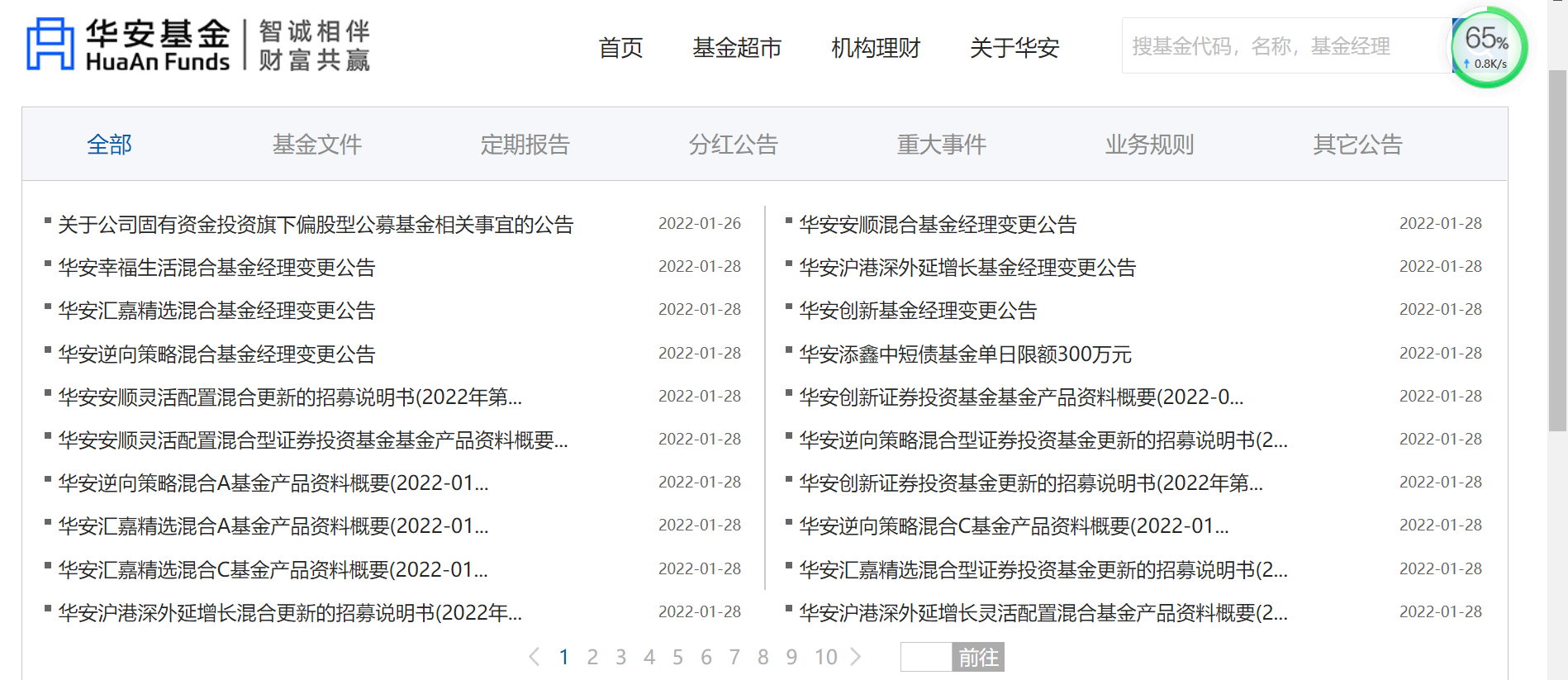Open 华安汇嘉精选混合C基金产品资料概要
The height and width of the screenshot is (680, 1568).
[x=273, y=570]
